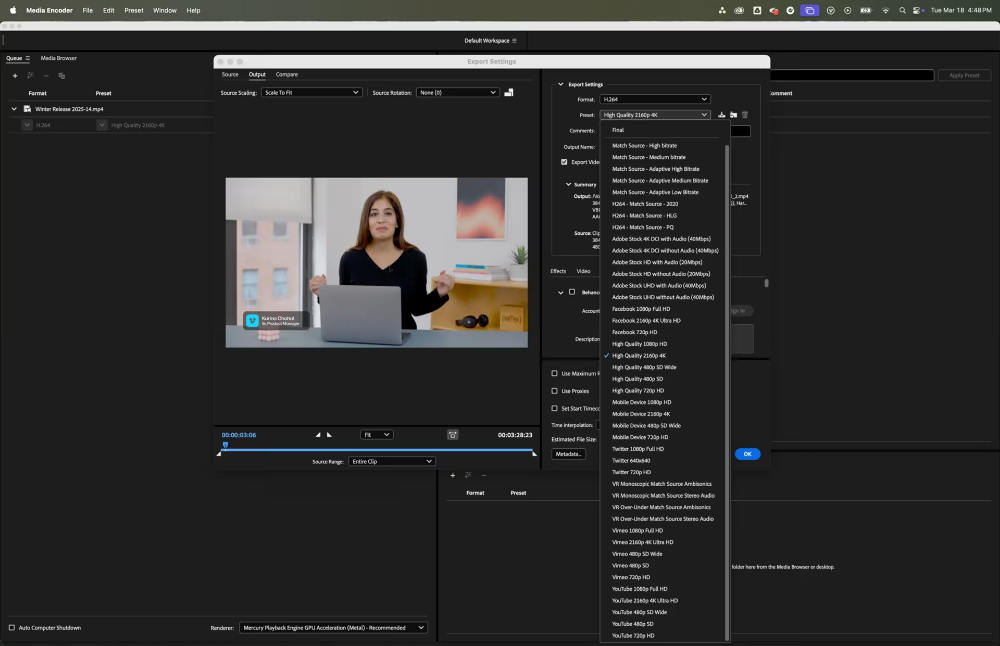The width and height of the screenshot is (1000, 646).
Task: Click the Save Preset icon
Action: click(x=722, y=115)
